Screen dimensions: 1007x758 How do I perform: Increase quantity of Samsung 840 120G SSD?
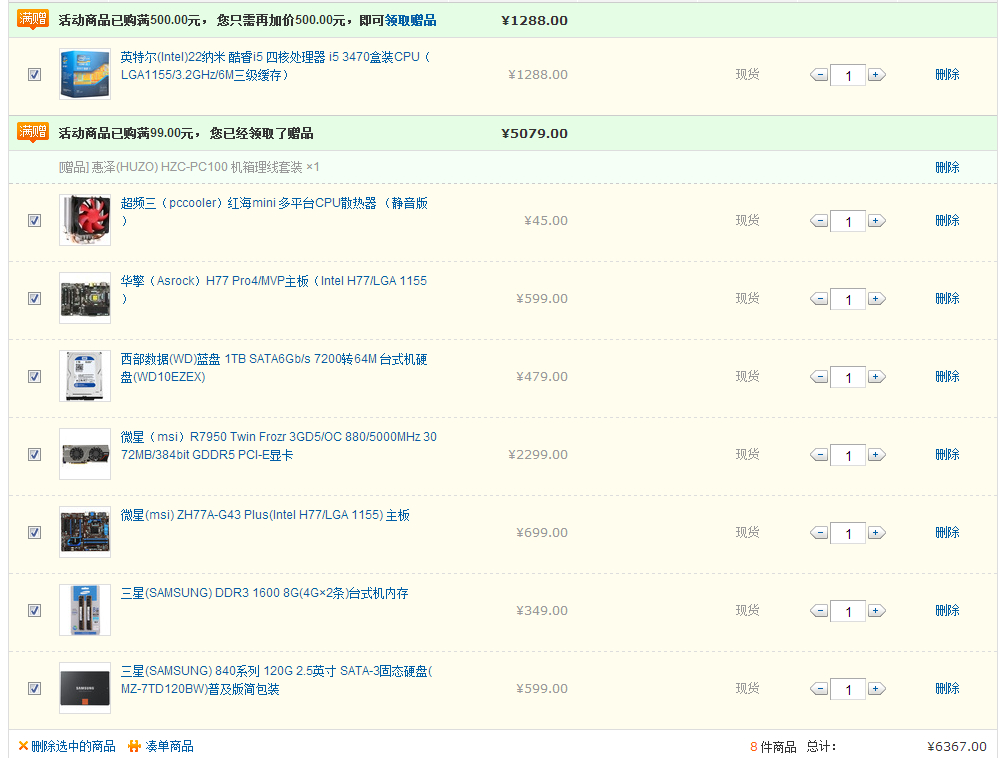pyautogui.click(x=877, y=689)
